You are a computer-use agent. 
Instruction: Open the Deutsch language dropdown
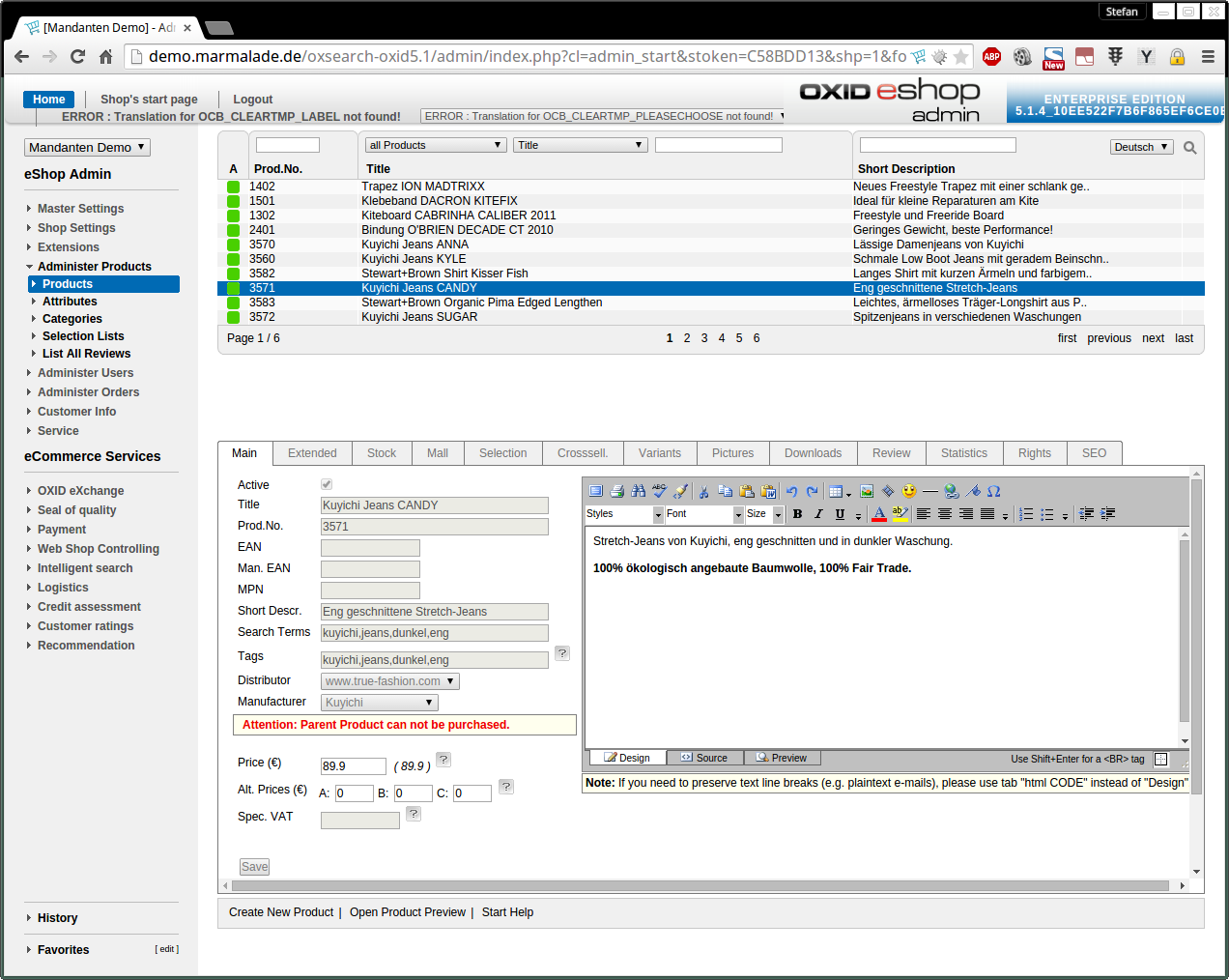(1141, 147)
